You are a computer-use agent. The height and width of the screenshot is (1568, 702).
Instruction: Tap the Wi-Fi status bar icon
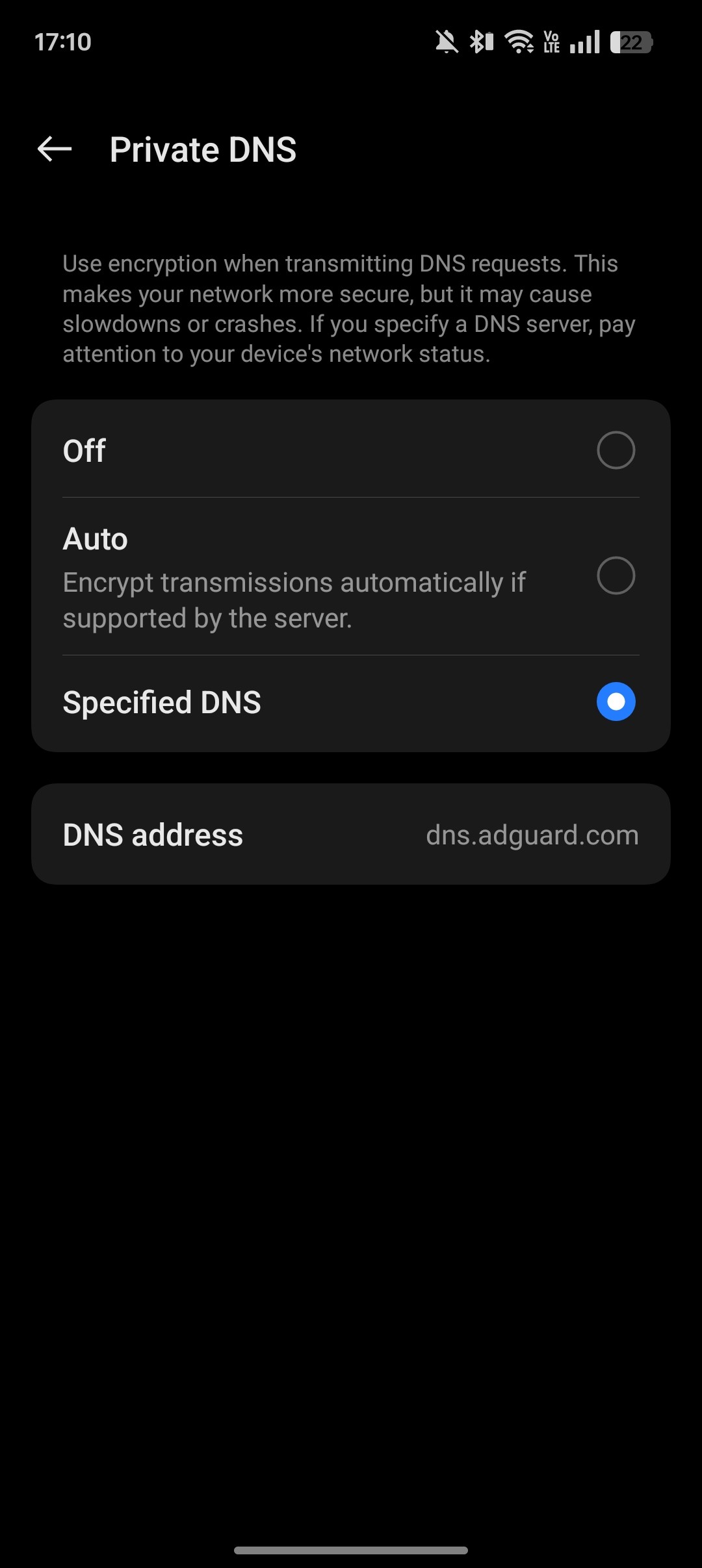pyautogui.click(x=519, y=42)
